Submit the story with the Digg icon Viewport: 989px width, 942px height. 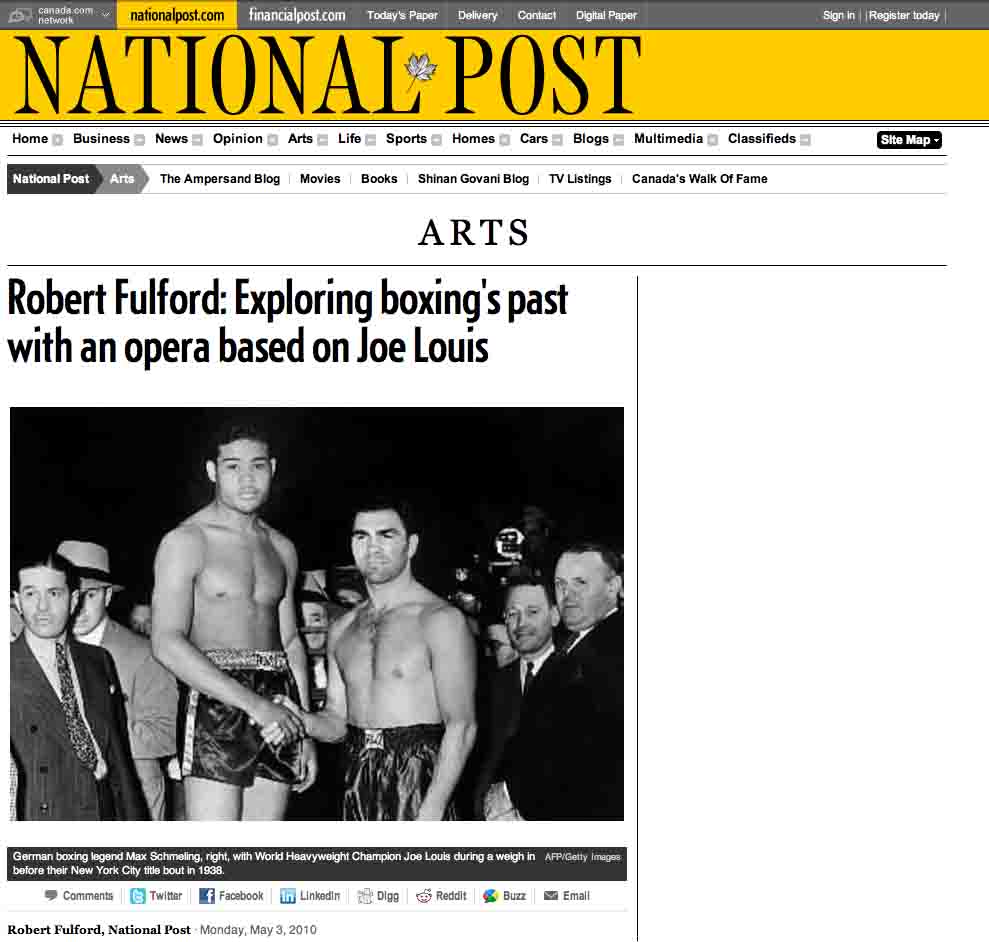pos(365,896)
